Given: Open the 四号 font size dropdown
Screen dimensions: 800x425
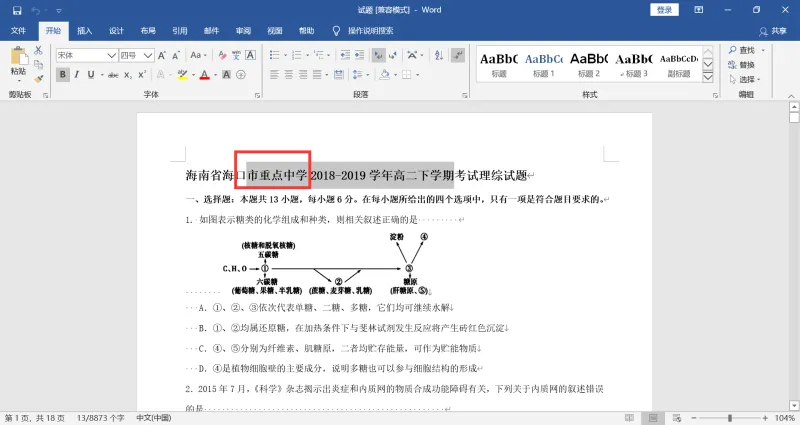Looking at the screenshot, I should pos(148,55).
